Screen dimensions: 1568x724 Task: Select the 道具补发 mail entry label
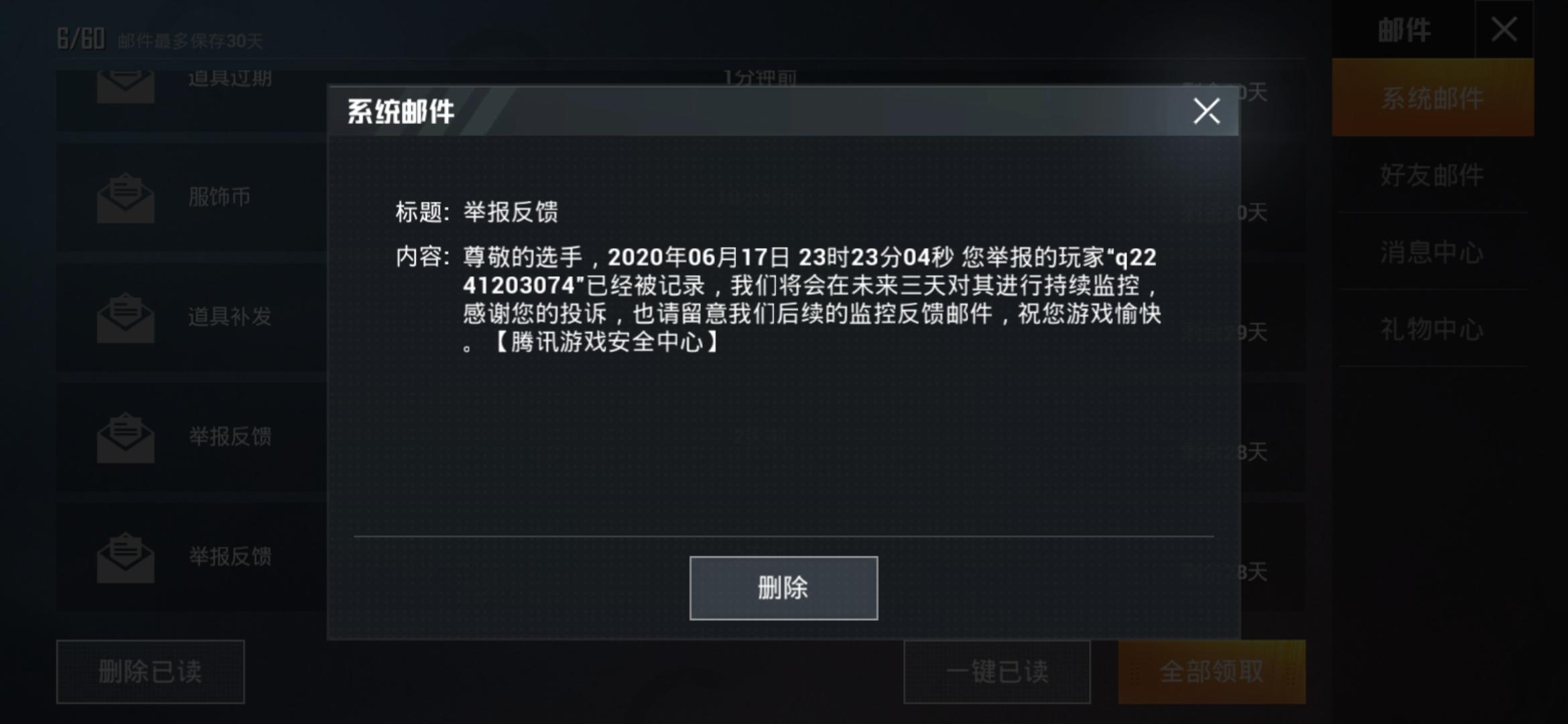coord(230,316)
